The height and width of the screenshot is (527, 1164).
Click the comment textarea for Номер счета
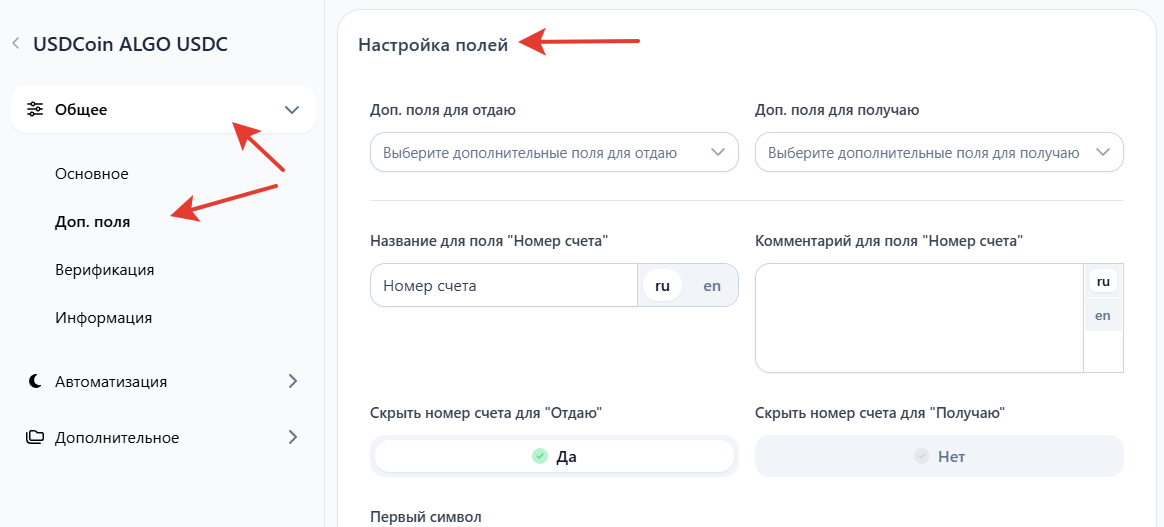click(919, 318)
